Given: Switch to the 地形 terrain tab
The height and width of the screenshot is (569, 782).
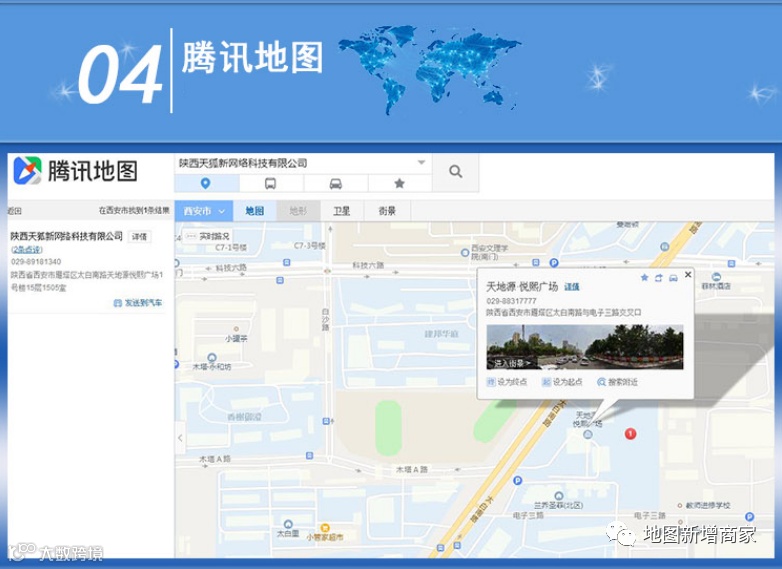Looking at the screenshot, I should (298, 211).
